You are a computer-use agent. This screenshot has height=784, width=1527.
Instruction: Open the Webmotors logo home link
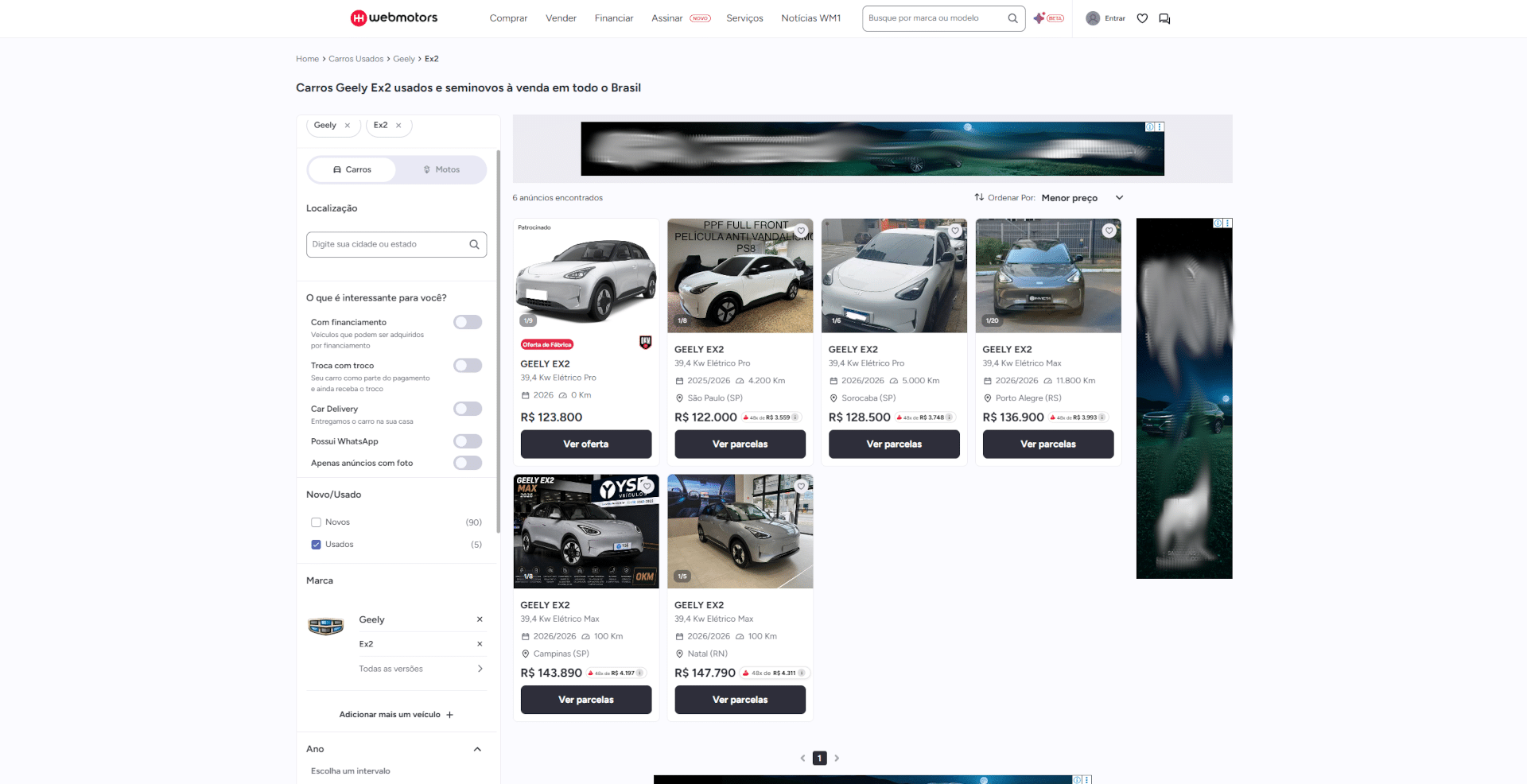pos(394,17)
